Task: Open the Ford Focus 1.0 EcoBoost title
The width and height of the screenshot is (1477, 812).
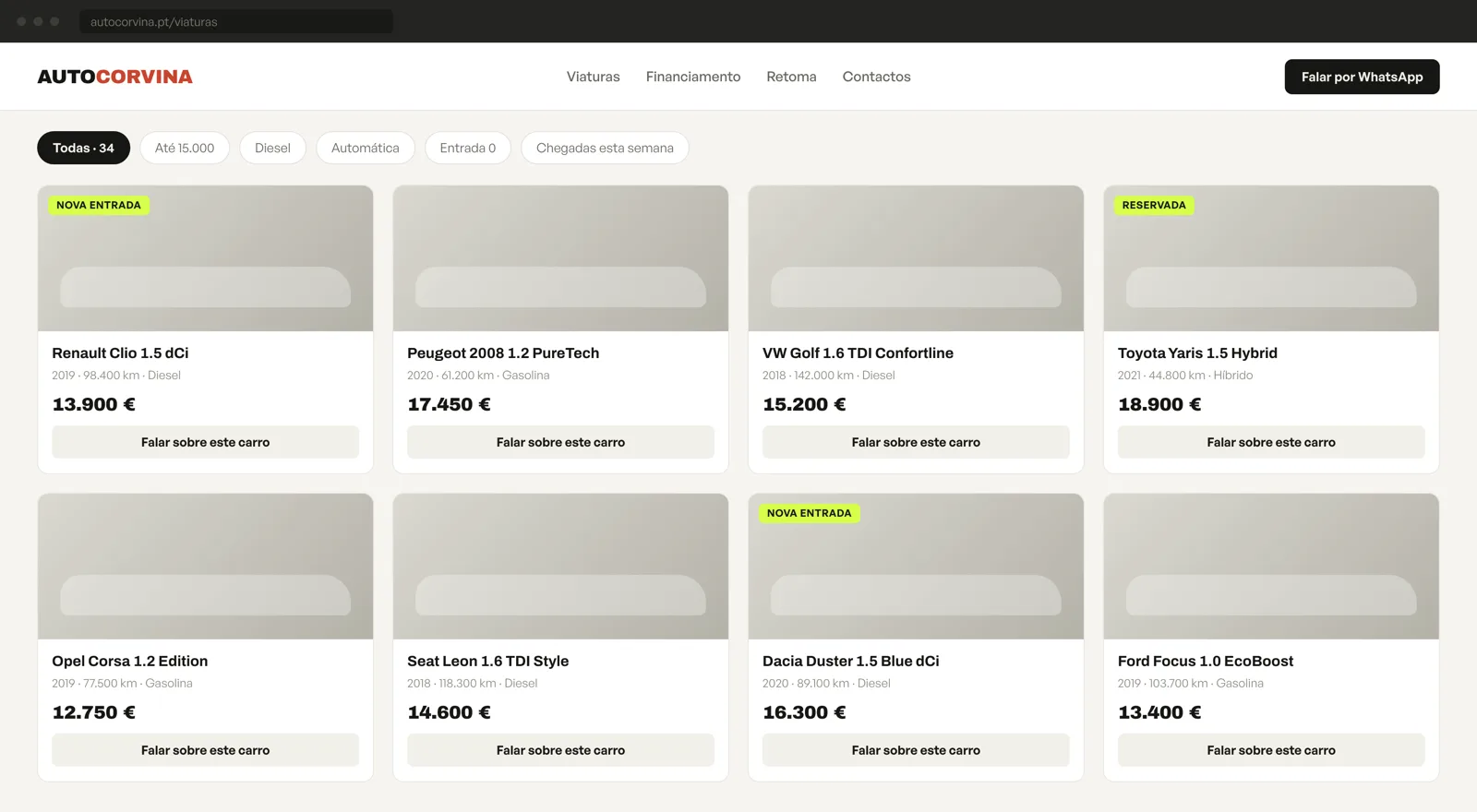Action: click(x=1206, y=662)
